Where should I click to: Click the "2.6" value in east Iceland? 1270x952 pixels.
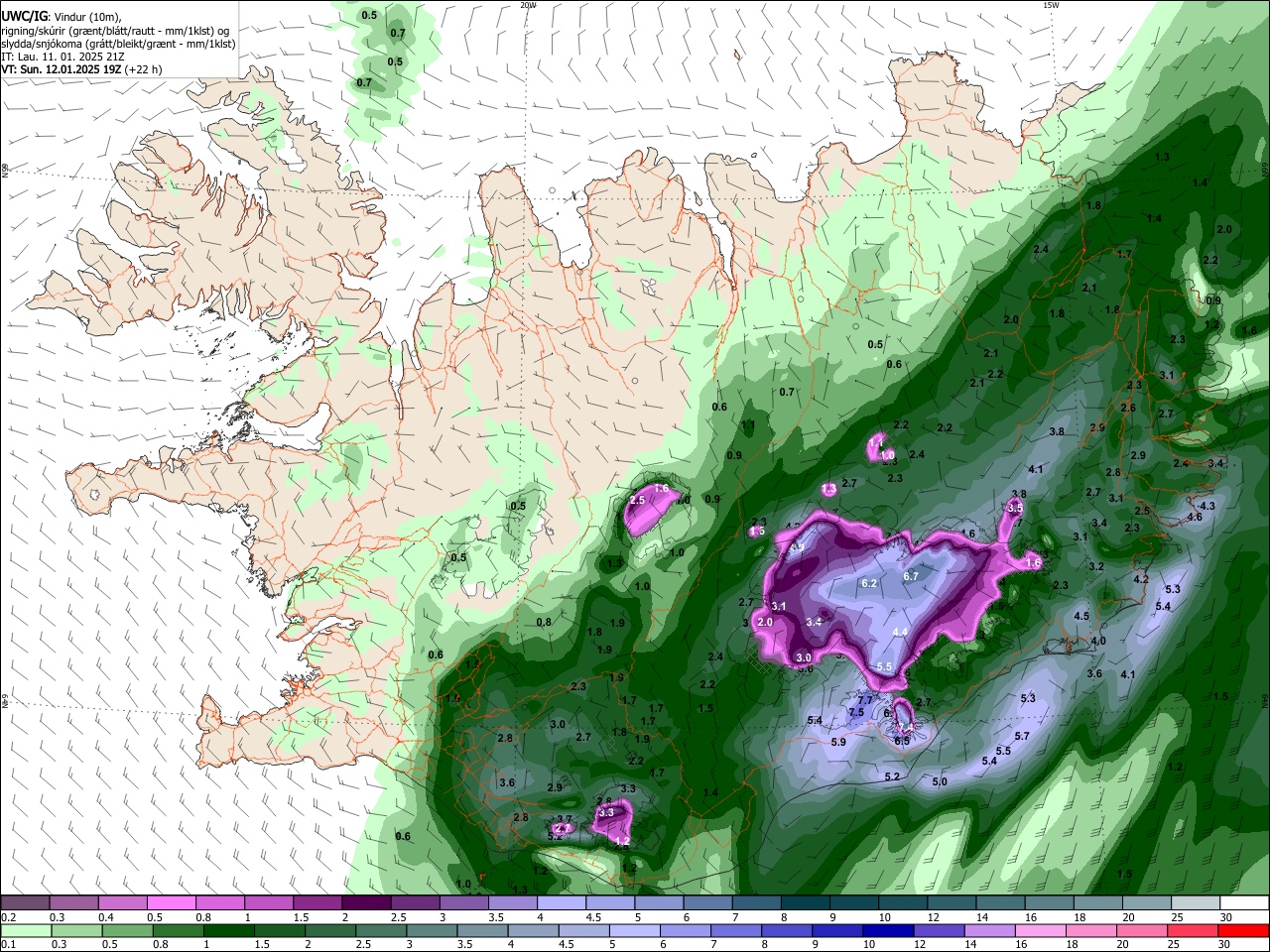pos(1128,408)
